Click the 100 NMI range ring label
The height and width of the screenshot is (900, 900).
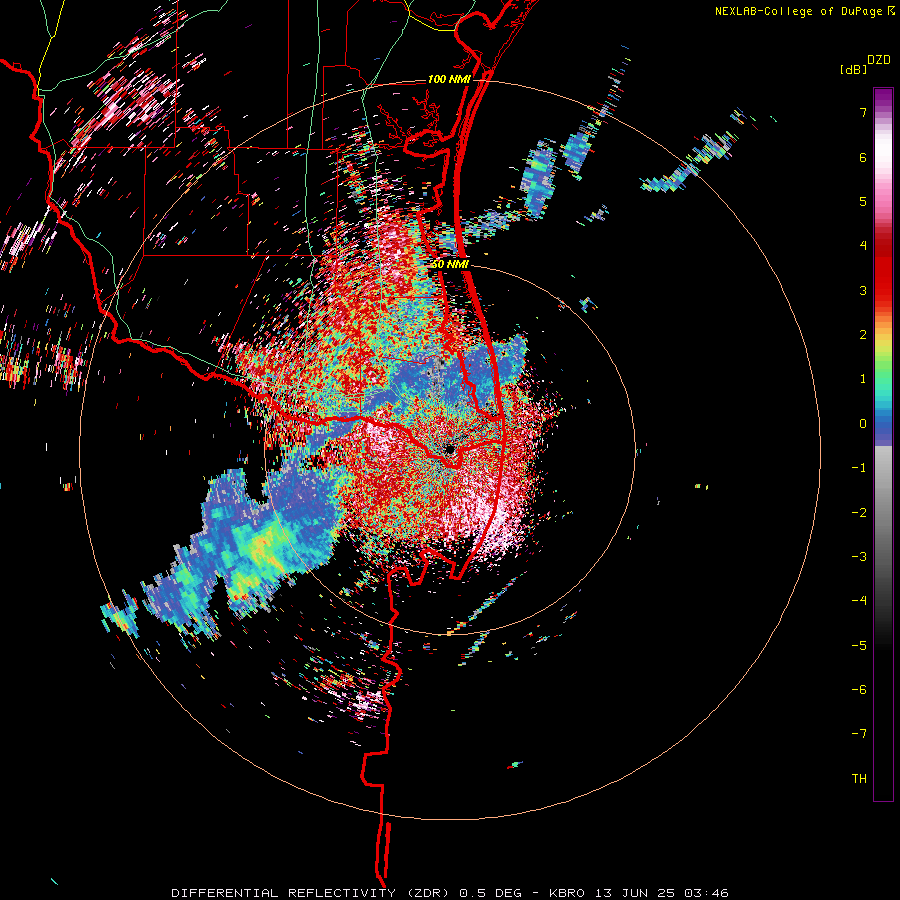click(x=449, y=79)
